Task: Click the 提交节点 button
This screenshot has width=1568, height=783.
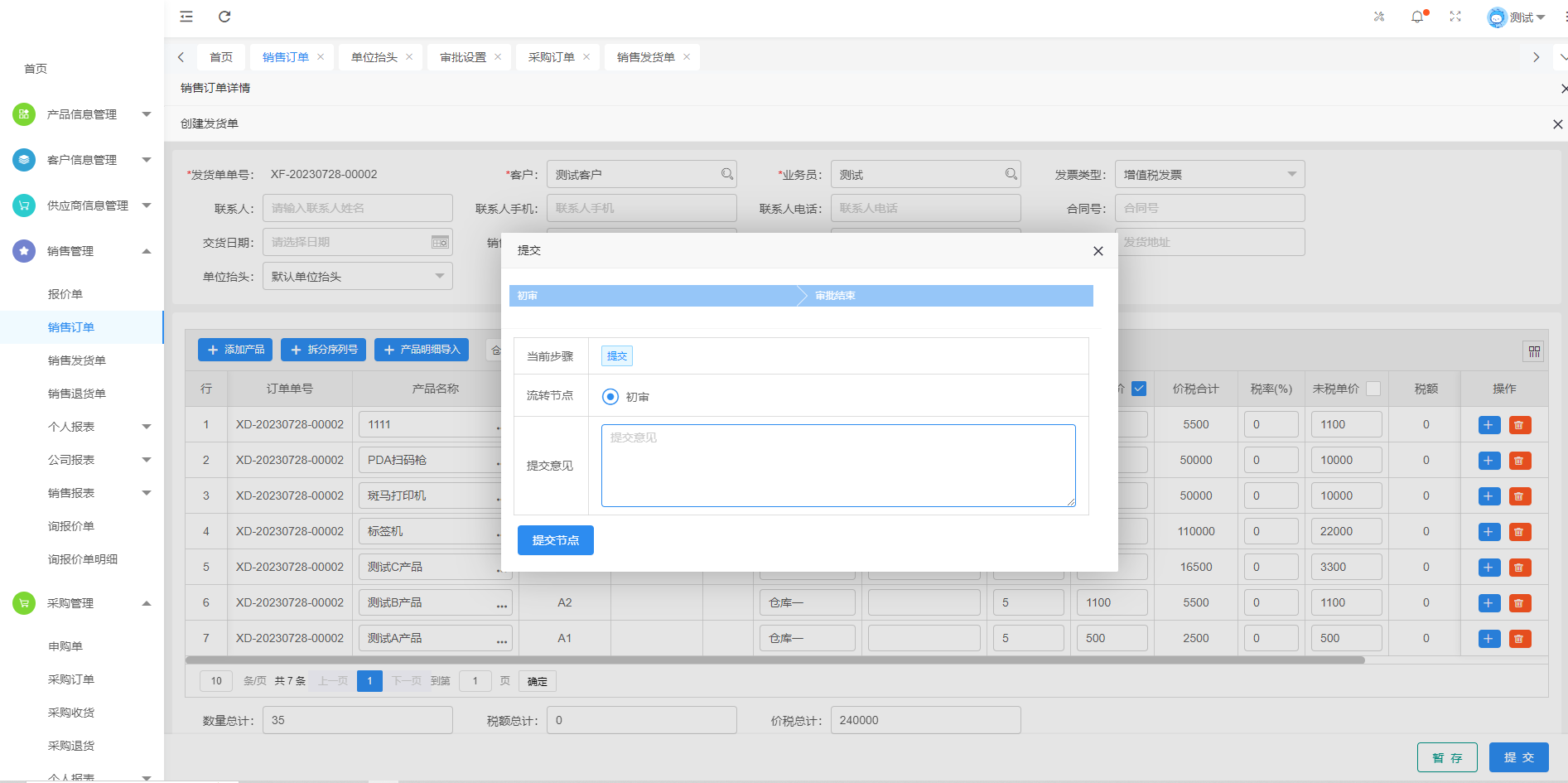Action: (x=555, y=540)
